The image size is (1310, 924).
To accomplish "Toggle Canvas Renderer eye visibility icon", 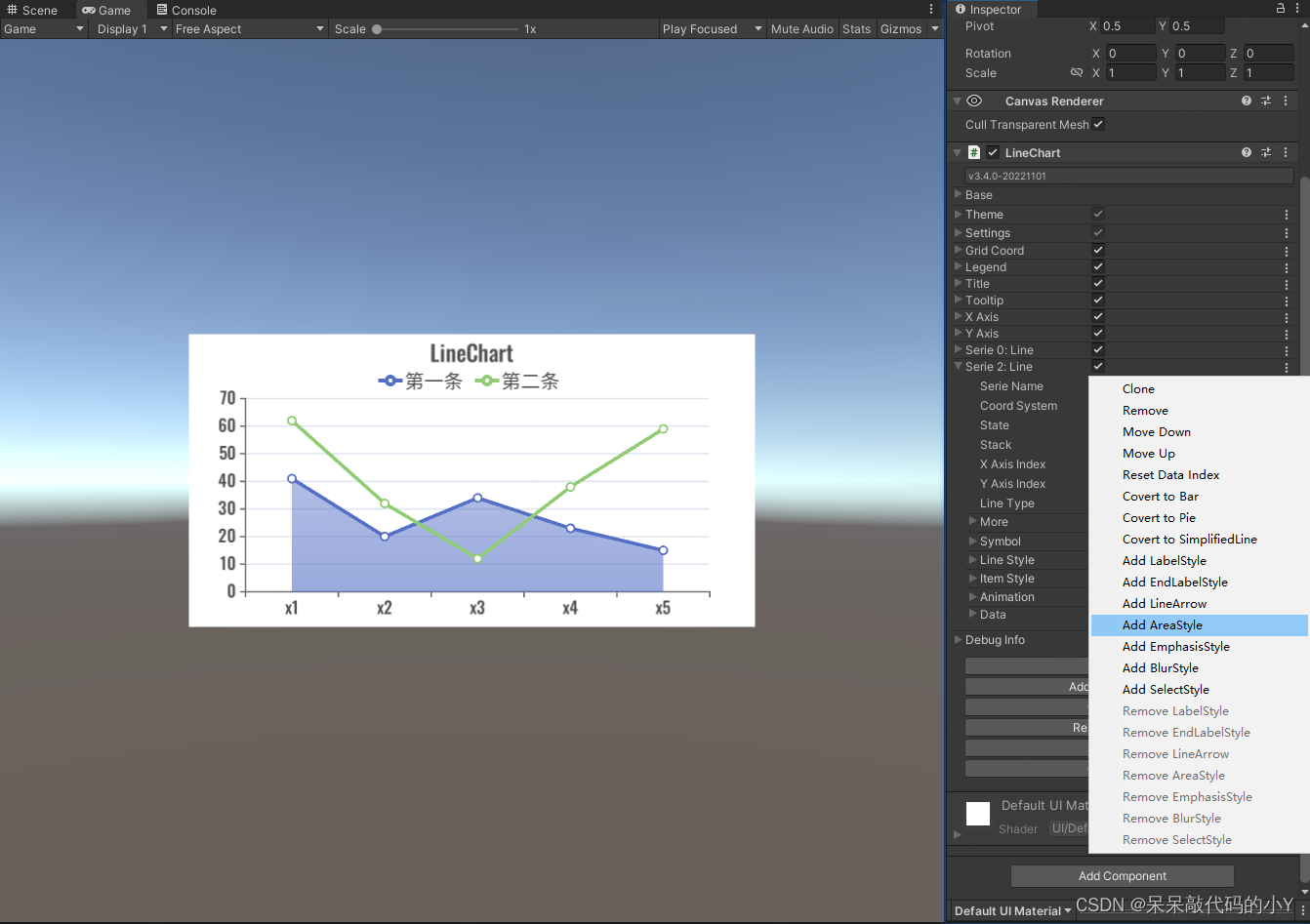I will (974, 100).
